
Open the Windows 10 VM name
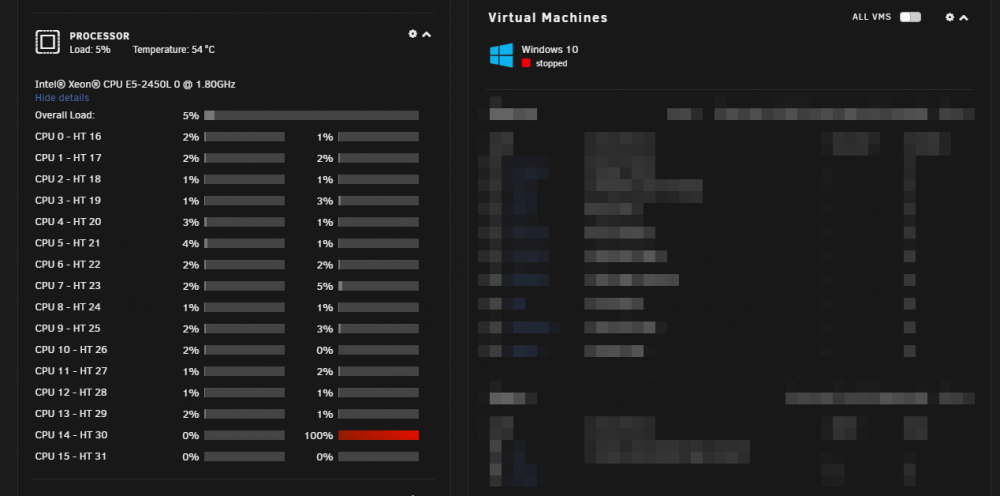click(550, 49)
